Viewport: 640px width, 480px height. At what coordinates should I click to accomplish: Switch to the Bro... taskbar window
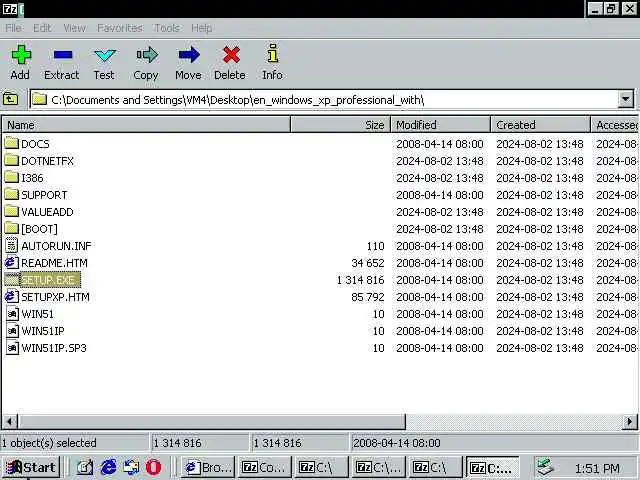pyautogui.click(x=208, y=467)
